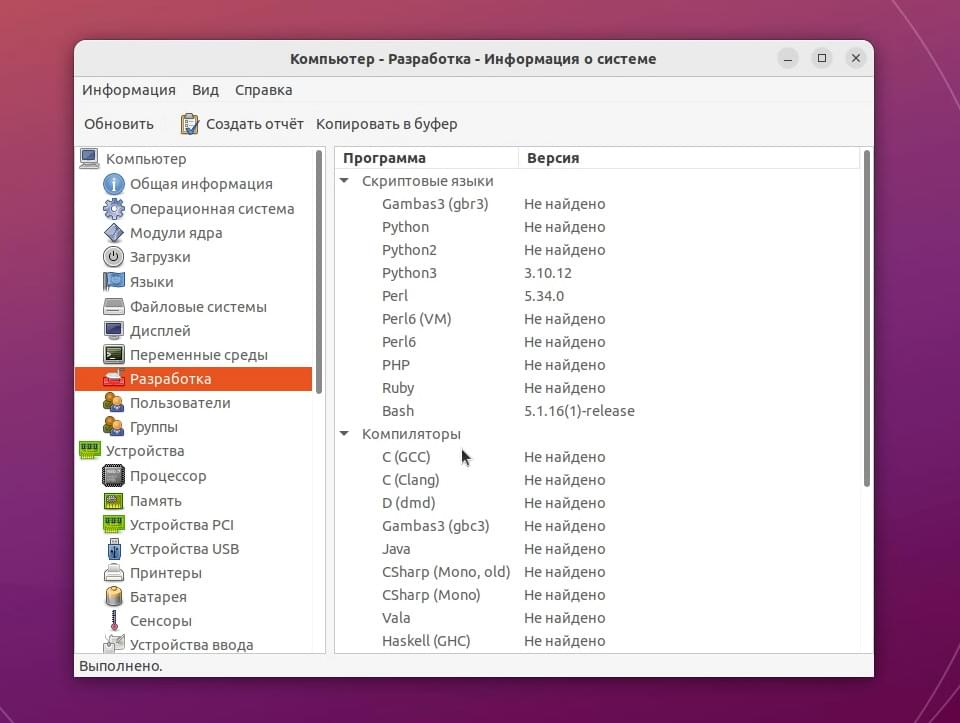
Task: Click the Создать отчёт button label
Action: [255, 124]
